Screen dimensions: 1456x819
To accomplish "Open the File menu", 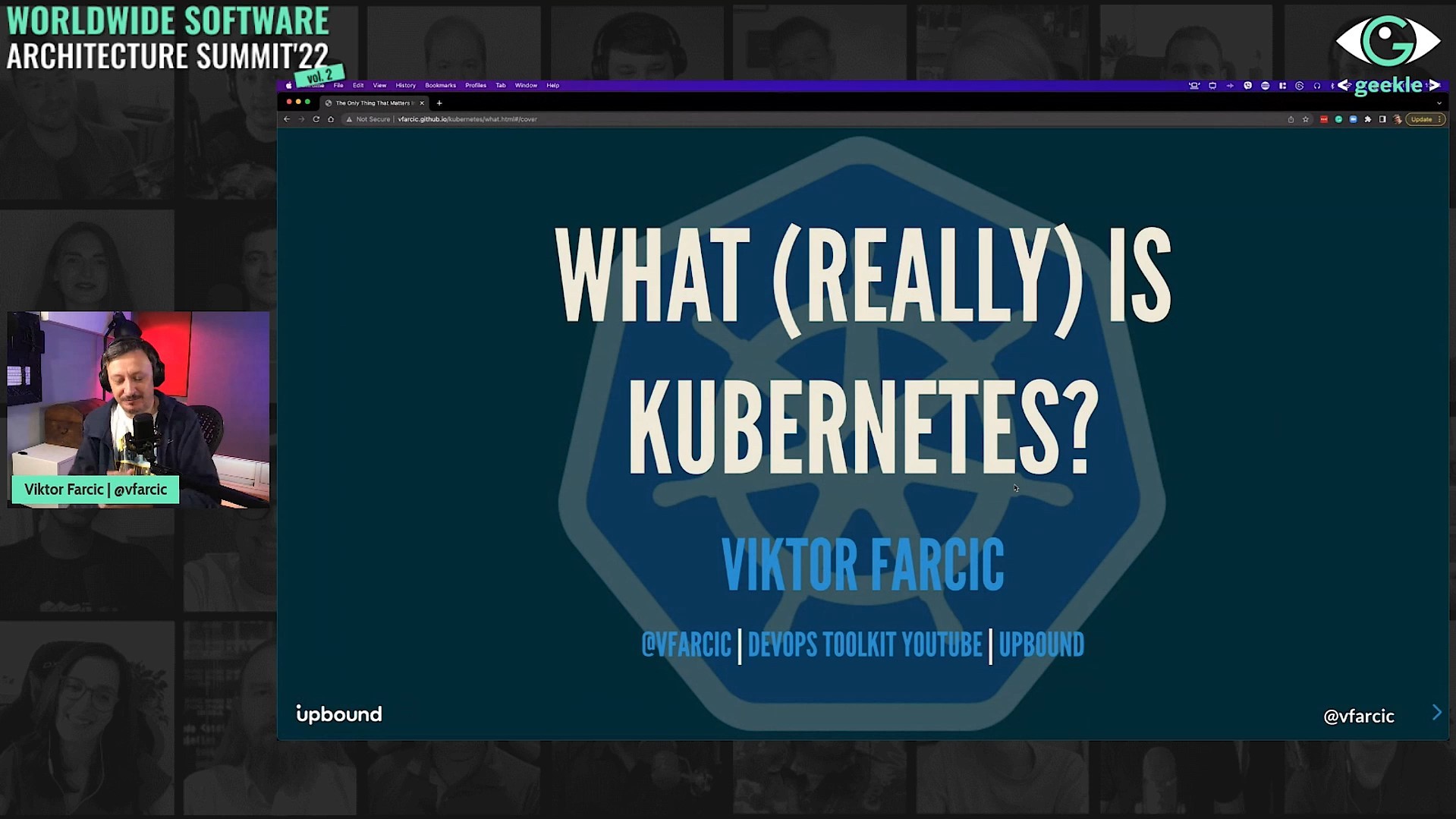I will point(338,86).
